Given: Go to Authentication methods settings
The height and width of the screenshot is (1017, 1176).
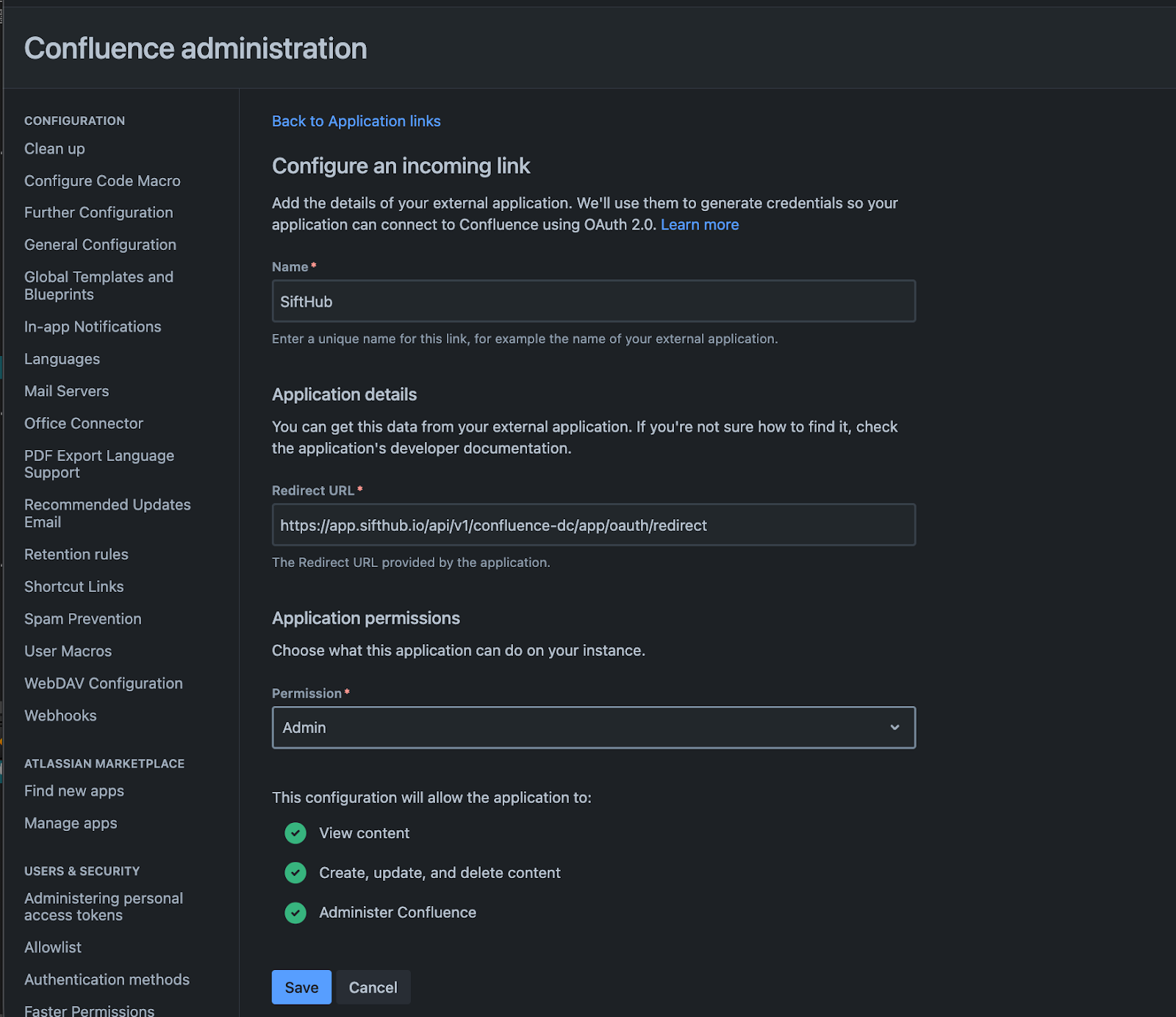Looking at the screenshot, I should tap(107, 979).
